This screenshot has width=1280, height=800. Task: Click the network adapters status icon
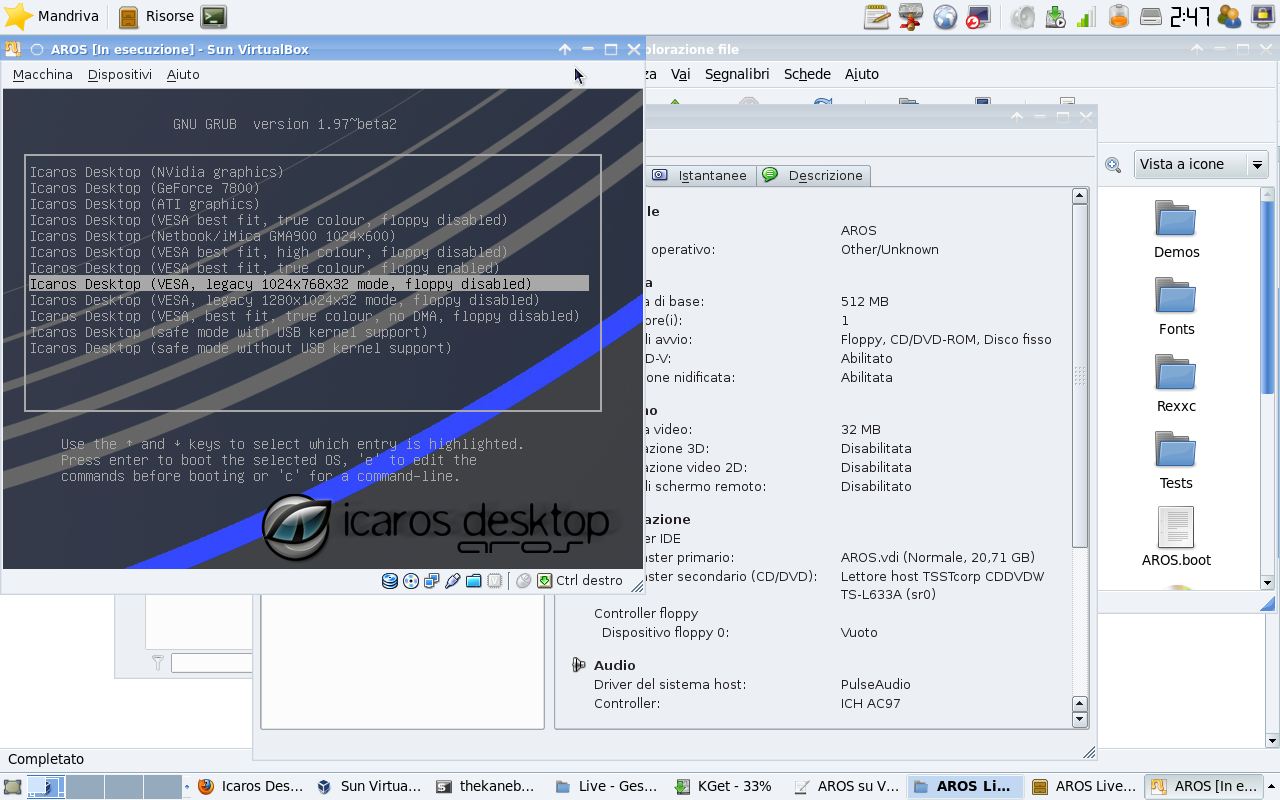[x=432, y=581]
